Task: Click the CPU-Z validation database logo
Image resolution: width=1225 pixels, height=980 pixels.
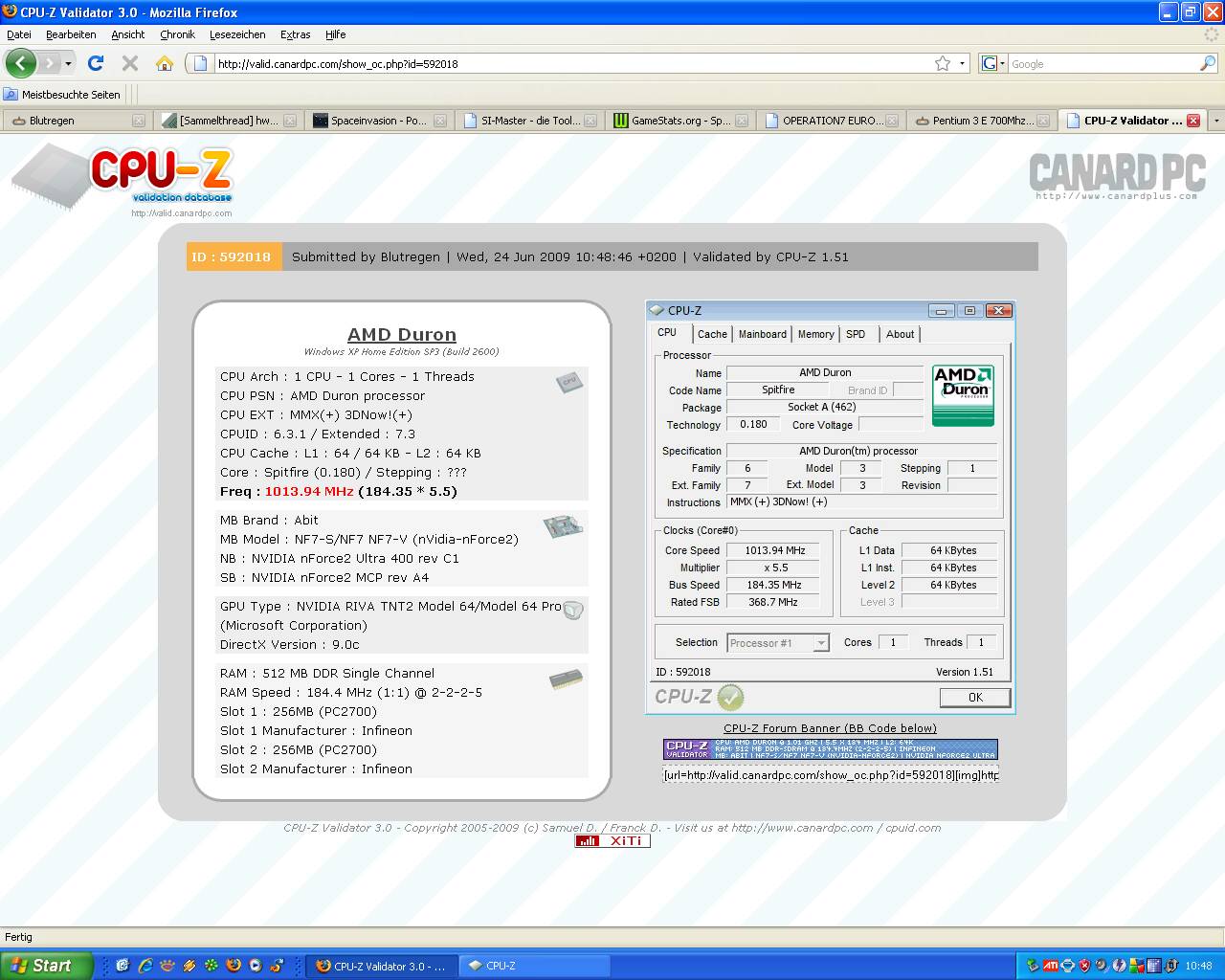Action: [122, 176]
